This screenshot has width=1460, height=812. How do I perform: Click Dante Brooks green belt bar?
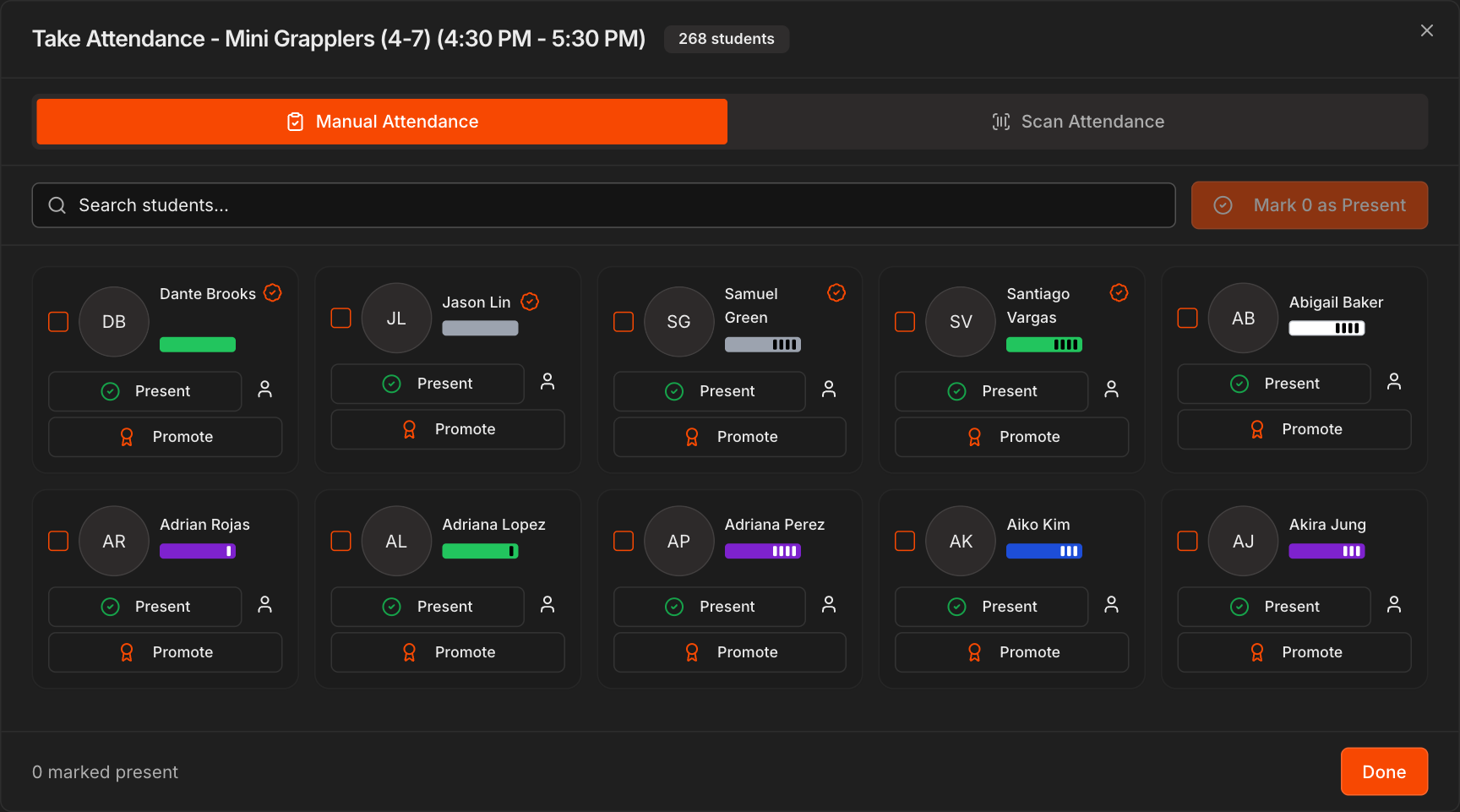point(198,344)
